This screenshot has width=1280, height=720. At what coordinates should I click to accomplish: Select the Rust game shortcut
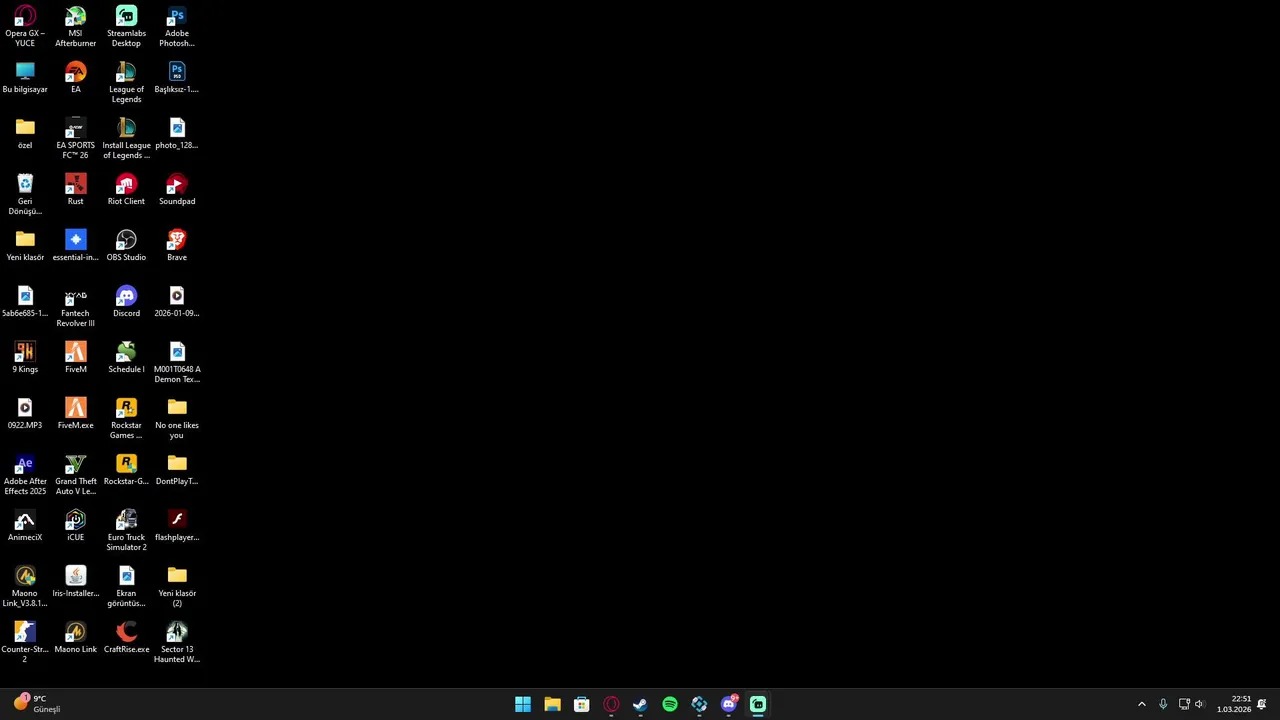[76, 190]
